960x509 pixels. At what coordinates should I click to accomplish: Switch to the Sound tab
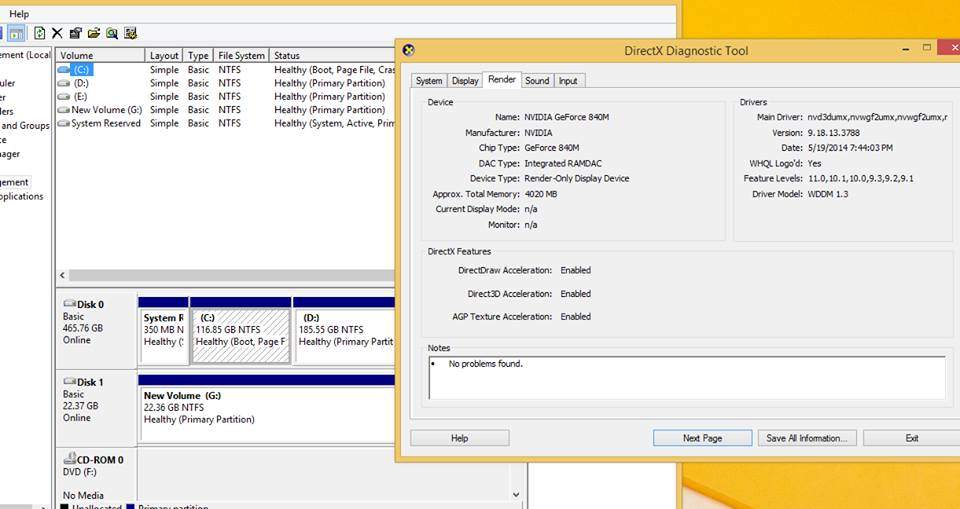[x=537, y=81]
